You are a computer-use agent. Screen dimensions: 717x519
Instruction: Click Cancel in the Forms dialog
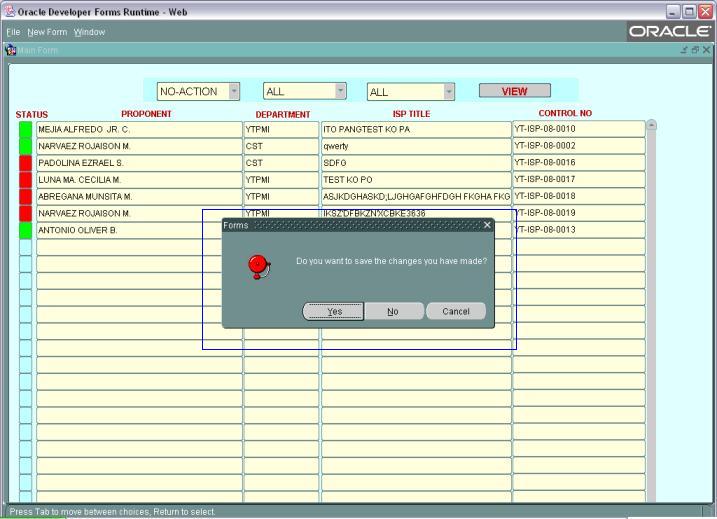point(456,311)
